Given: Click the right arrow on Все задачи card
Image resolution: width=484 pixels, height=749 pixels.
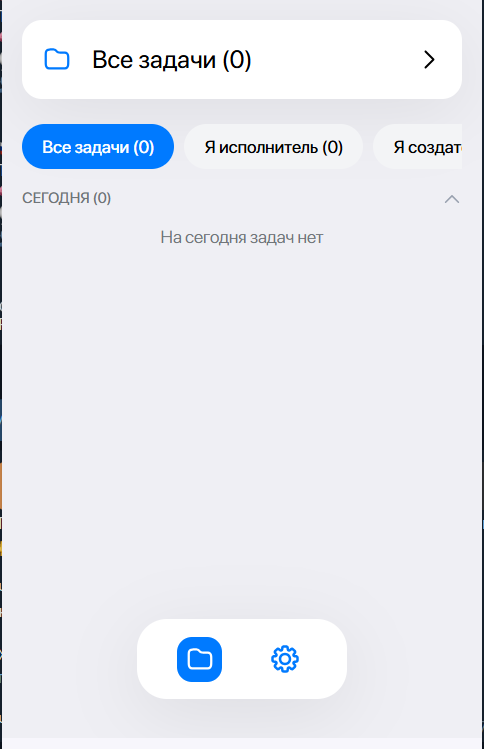Looking at the screenshot, I should [x=429, y=60].
